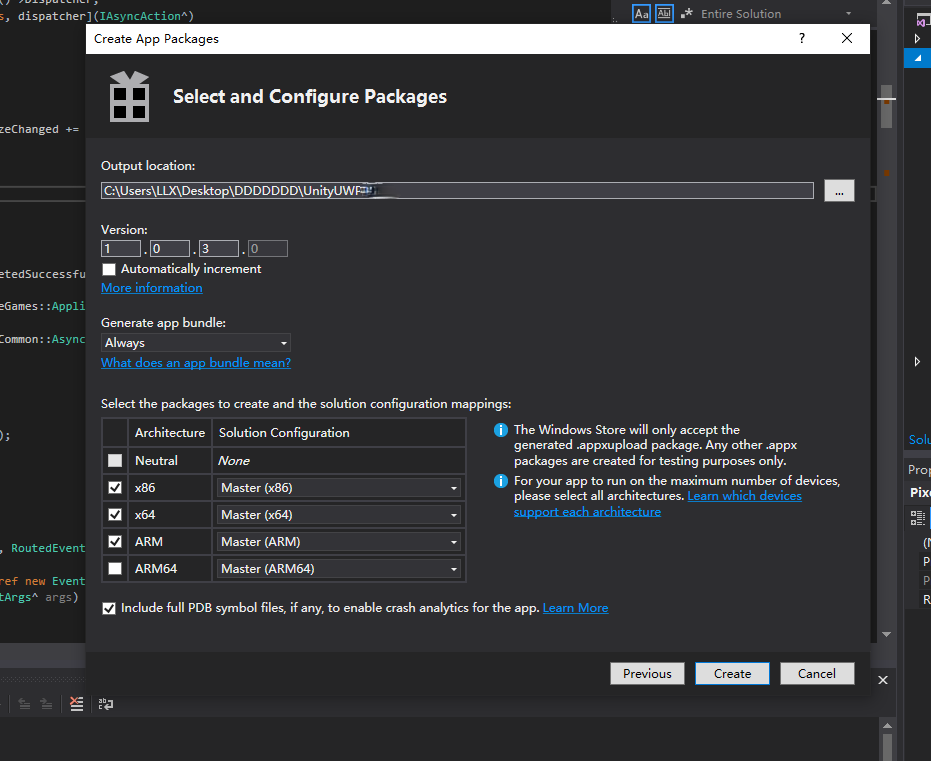Toggle the Match whole word search option
The image size is (931, 761).
click(x=664, y=14)
